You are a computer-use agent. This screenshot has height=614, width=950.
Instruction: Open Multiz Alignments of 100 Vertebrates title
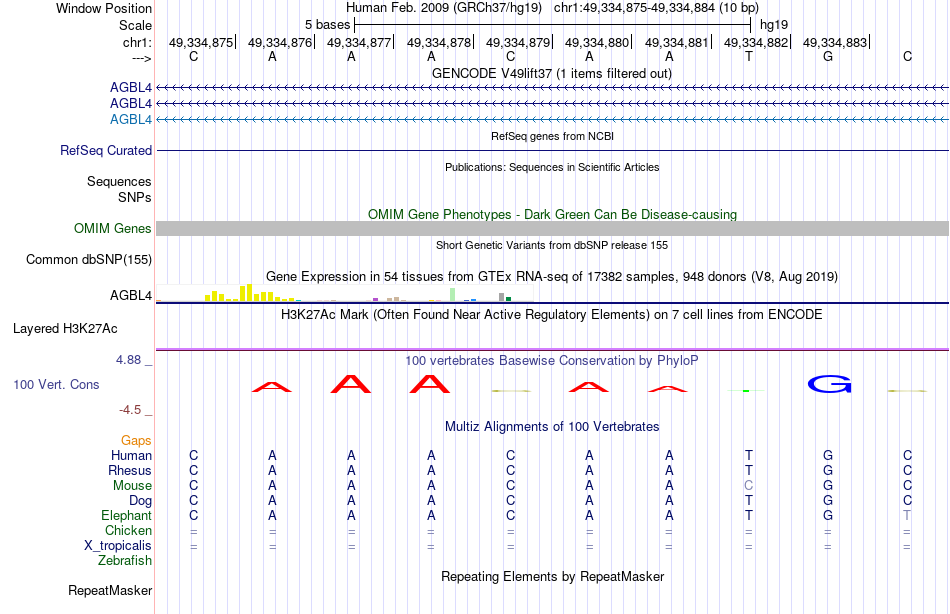click(x=552, y=427)
